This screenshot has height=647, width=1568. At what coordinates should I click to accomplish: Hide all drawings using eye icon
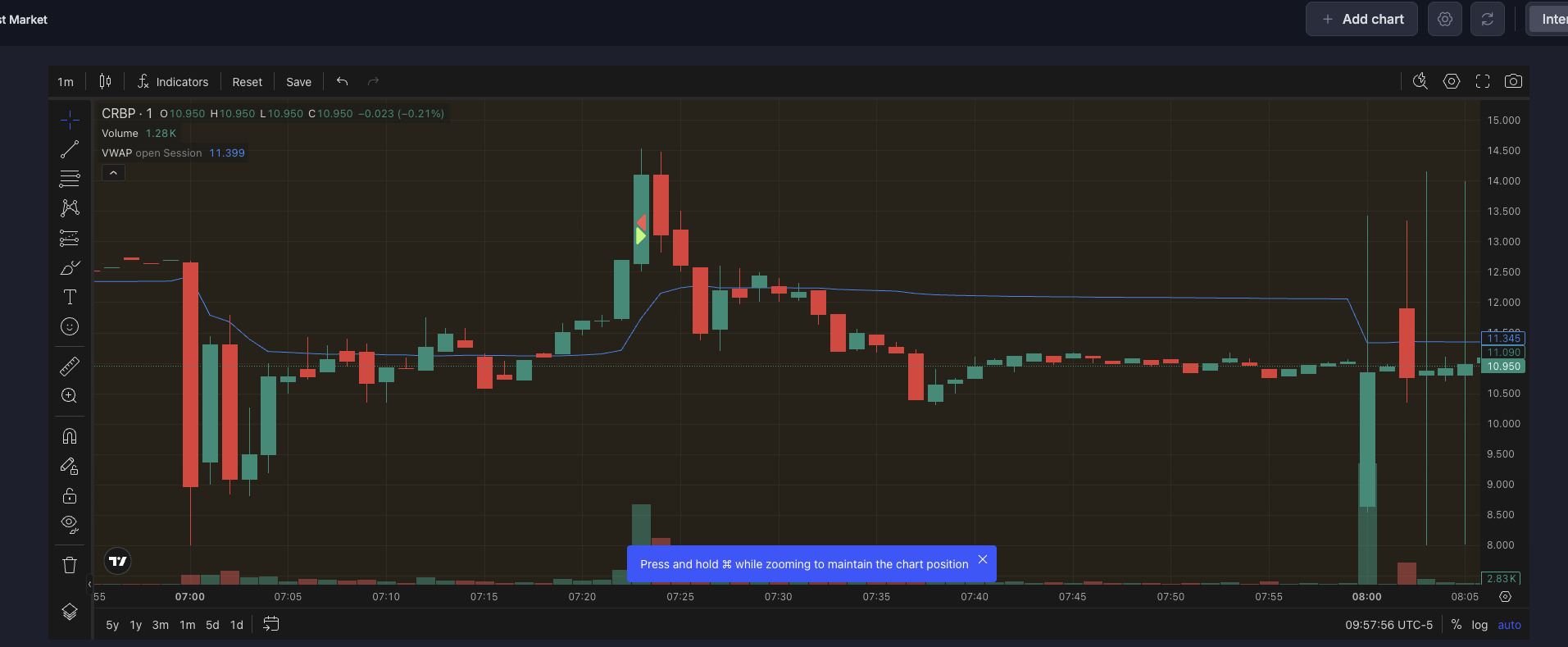pyautogui.click(x=70, y=524)
